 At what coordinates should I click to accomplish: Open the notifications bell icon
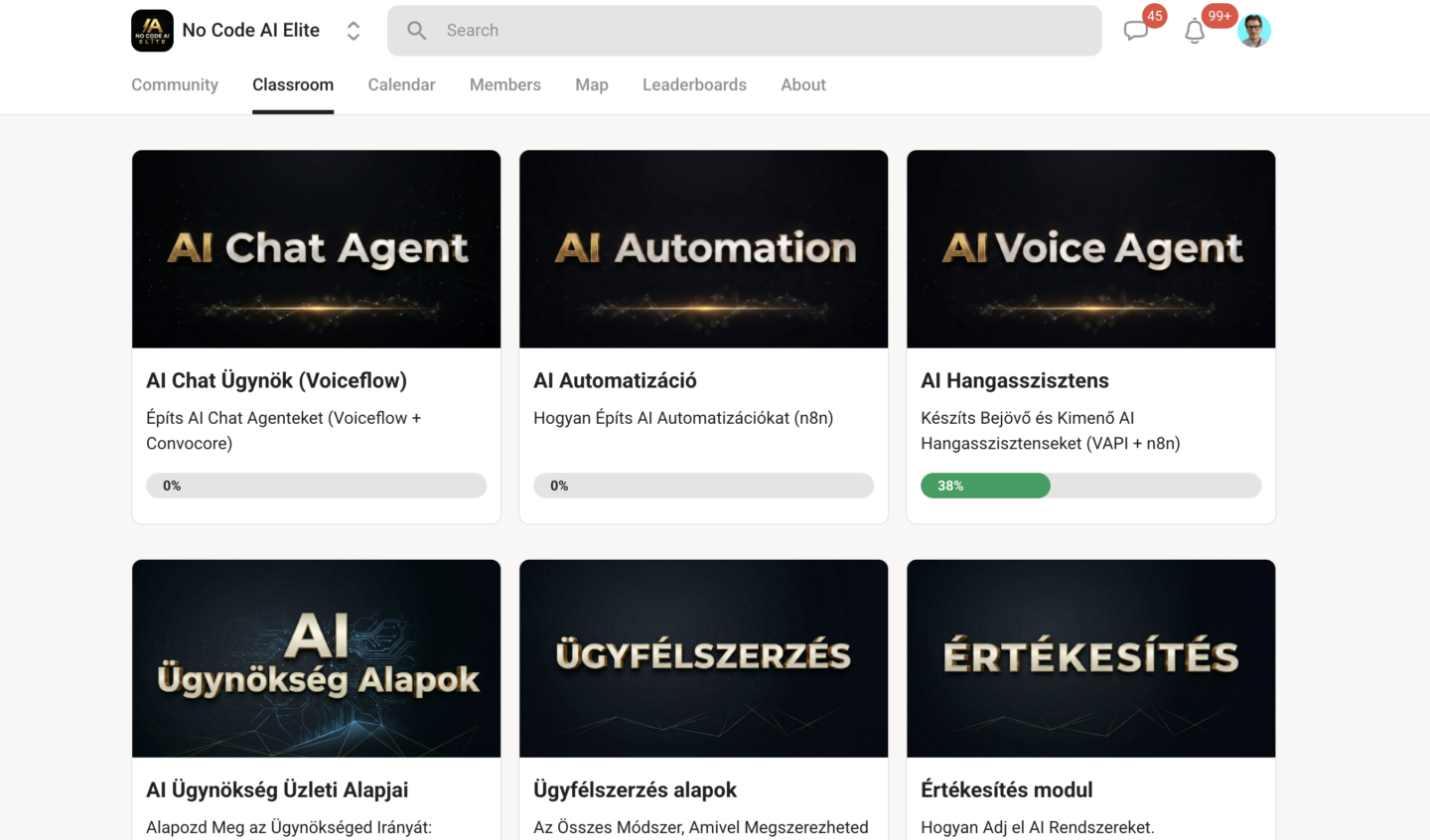1195,32
